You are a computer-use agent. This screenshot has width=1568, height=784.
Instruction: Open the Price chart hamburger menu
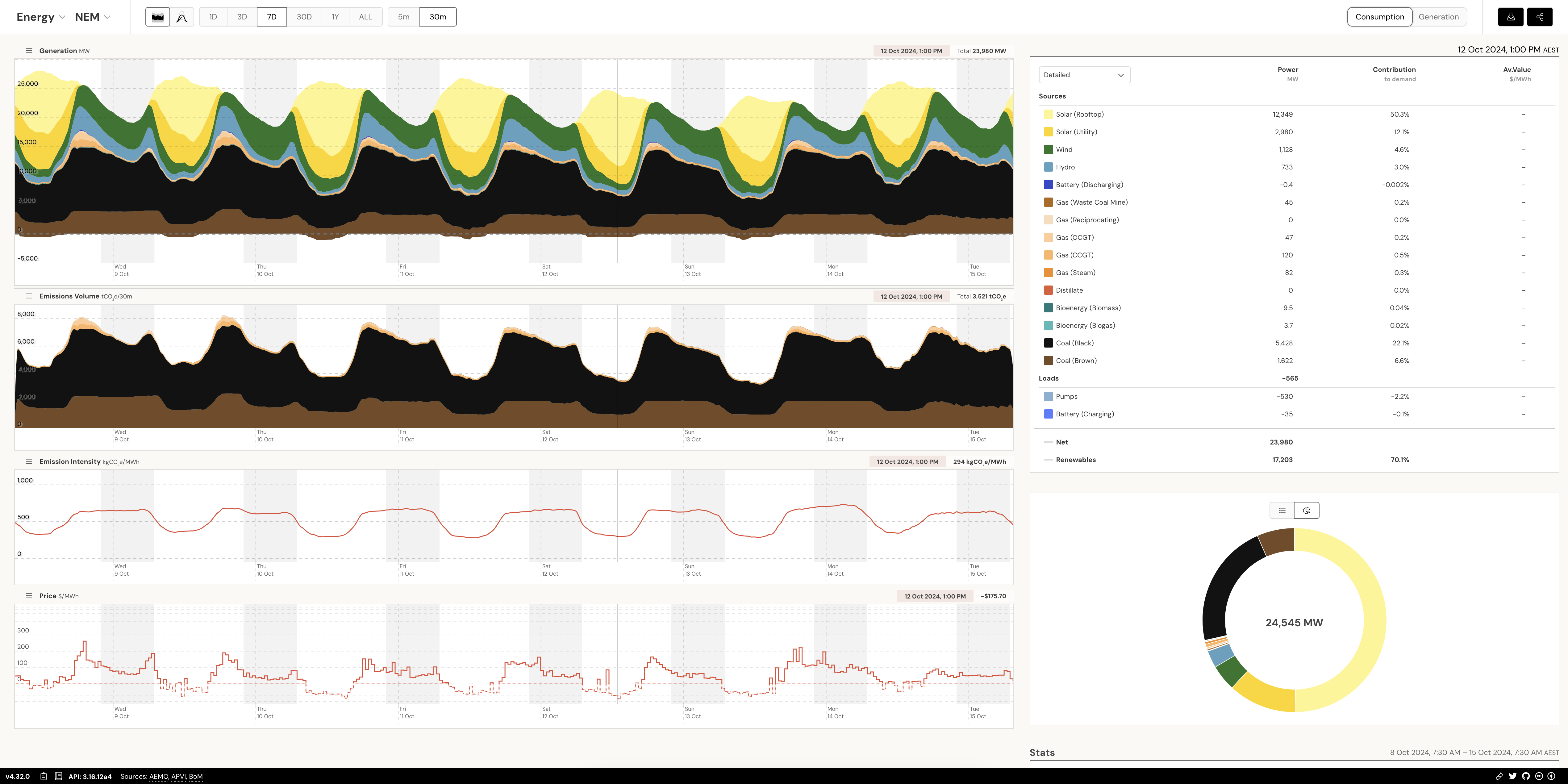coord(29,596)
